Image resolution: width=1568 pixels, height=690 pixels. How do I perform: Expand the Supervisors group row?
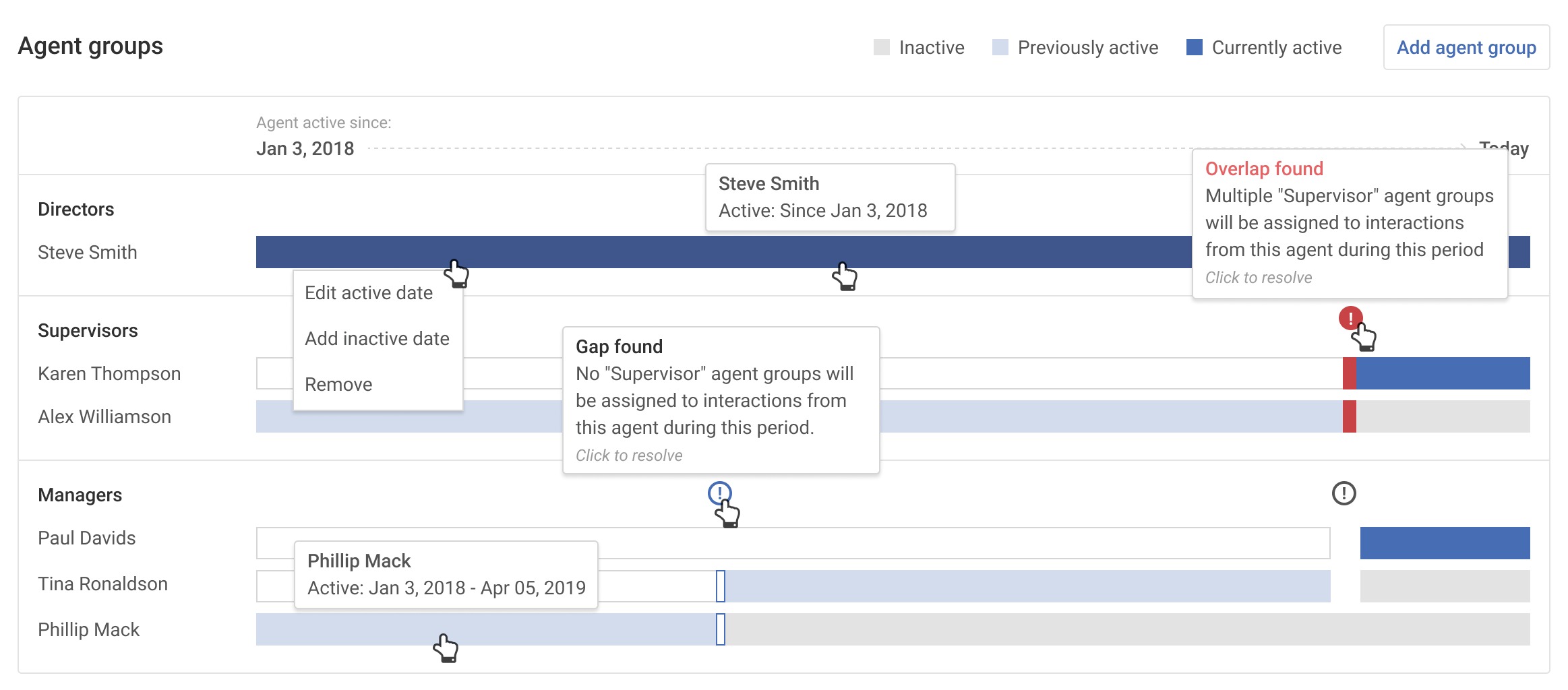point(88,330)
